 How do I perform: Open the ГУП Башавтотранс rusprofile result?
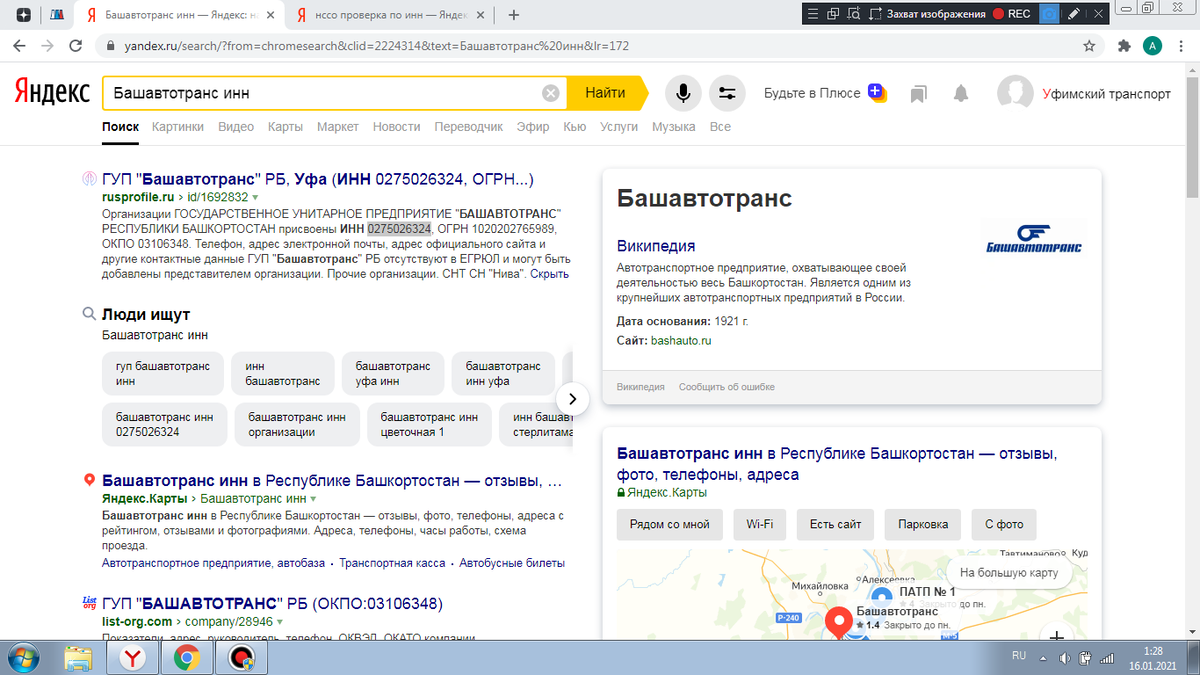(x=318, y=179)
